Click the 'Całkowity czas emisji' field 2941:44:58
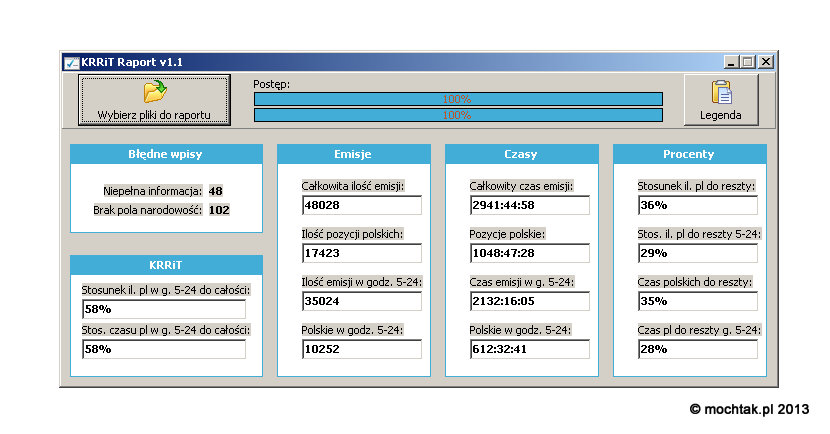Viewport: 830px width, 434px height. [x=530, y=205]
